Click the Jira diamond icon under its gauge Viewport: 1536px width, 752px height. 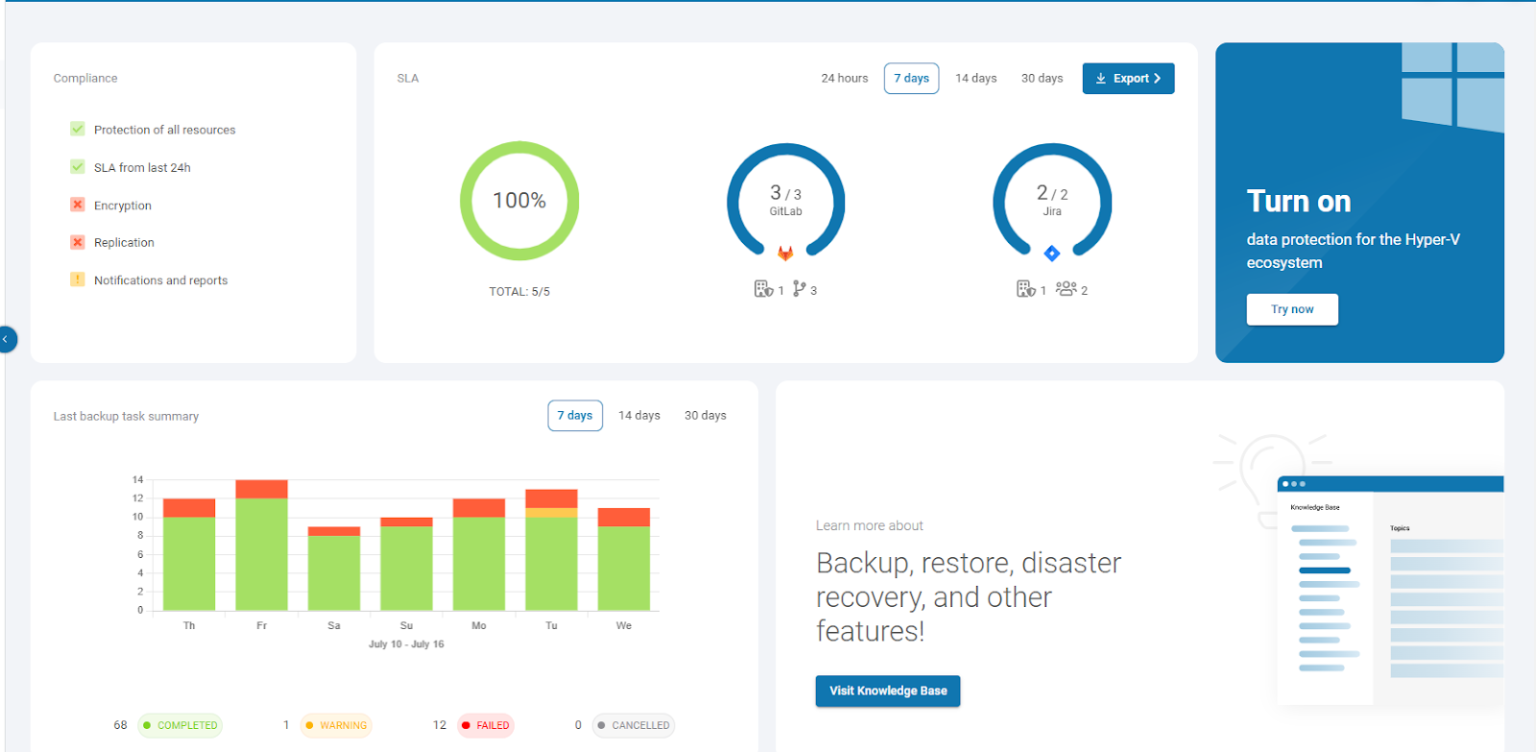[x=1052, y=253]
